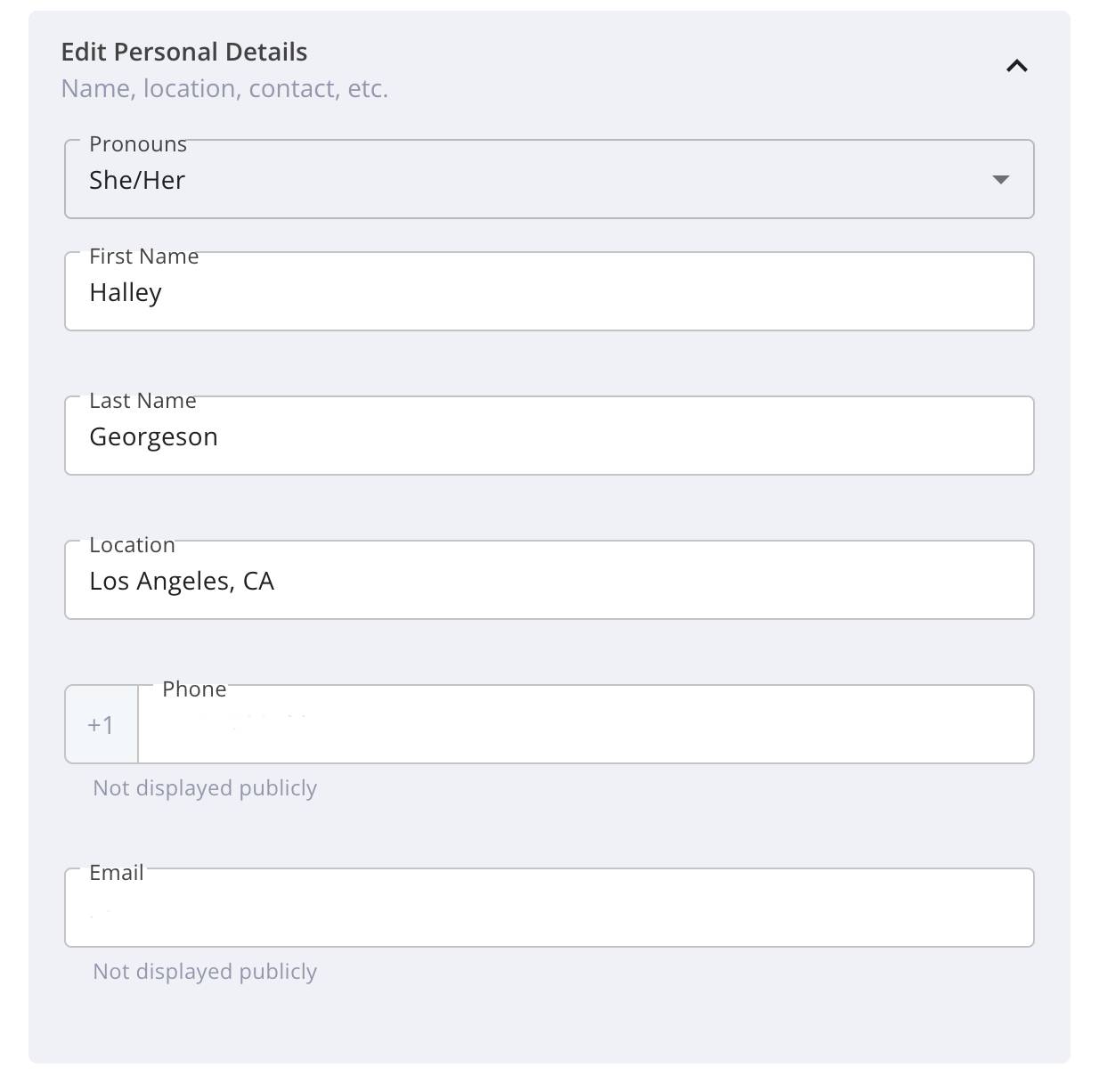Click the Pronouns floating label

[x=138, y=144]
